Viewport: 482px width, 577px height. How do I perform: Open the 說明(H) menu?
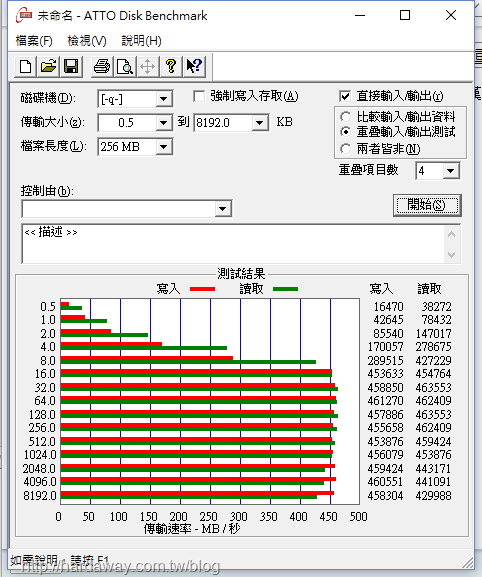tap(141, 40)
